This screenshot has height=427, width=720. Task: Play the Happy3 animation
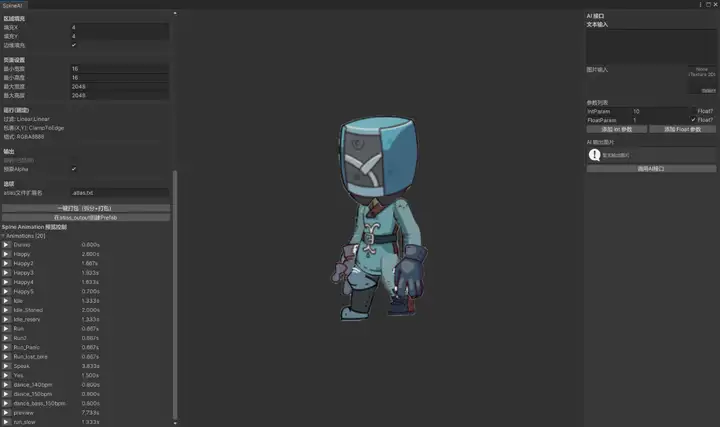(6, 273)
